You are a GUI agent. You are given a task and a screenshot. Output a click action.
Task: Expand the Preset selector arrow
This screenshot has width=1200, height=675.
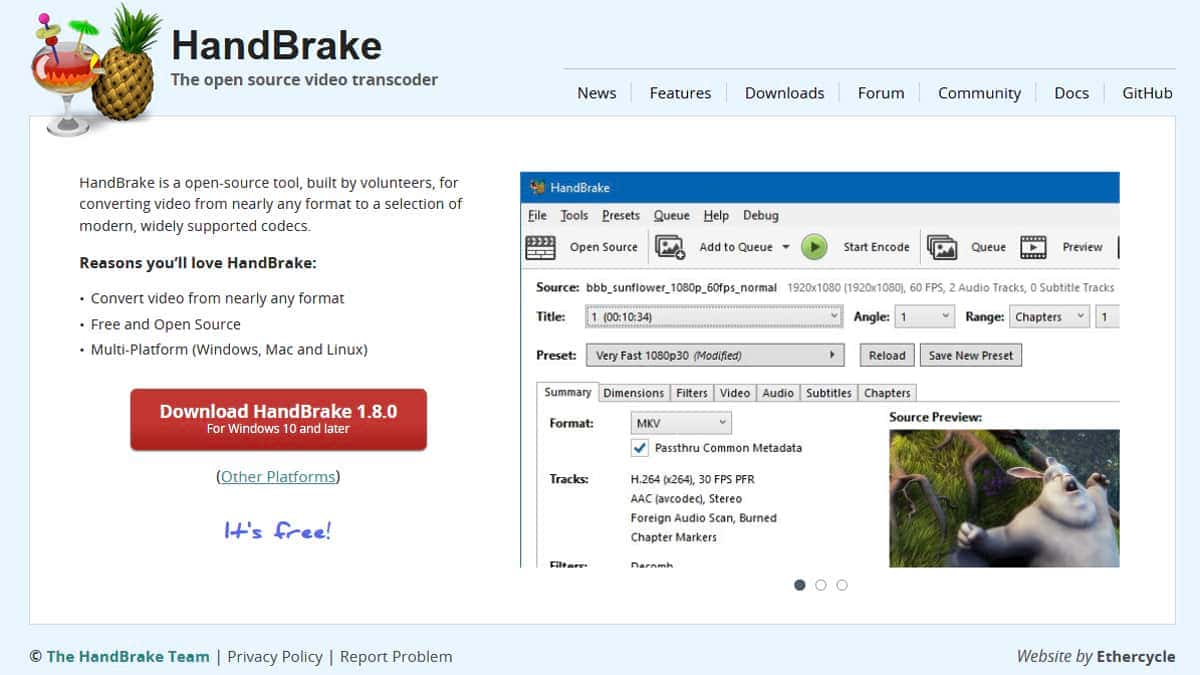point(831,354)
